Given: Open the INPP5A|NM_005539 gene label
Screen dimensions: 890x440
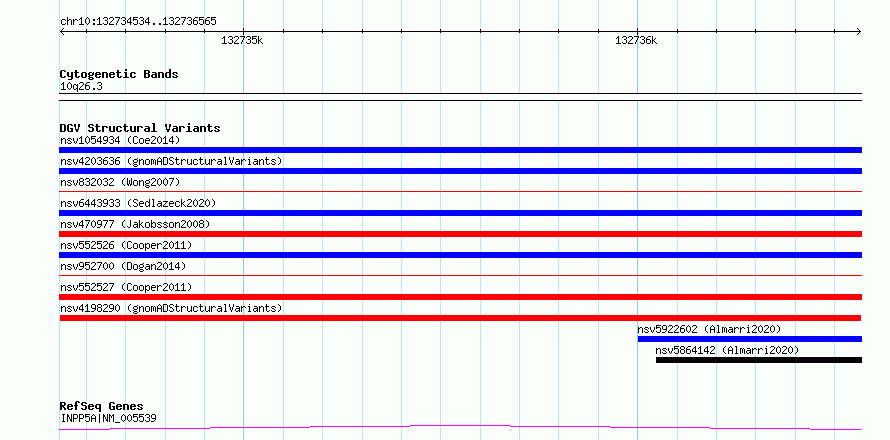Looking at the screenshot, I should [108, 419].
